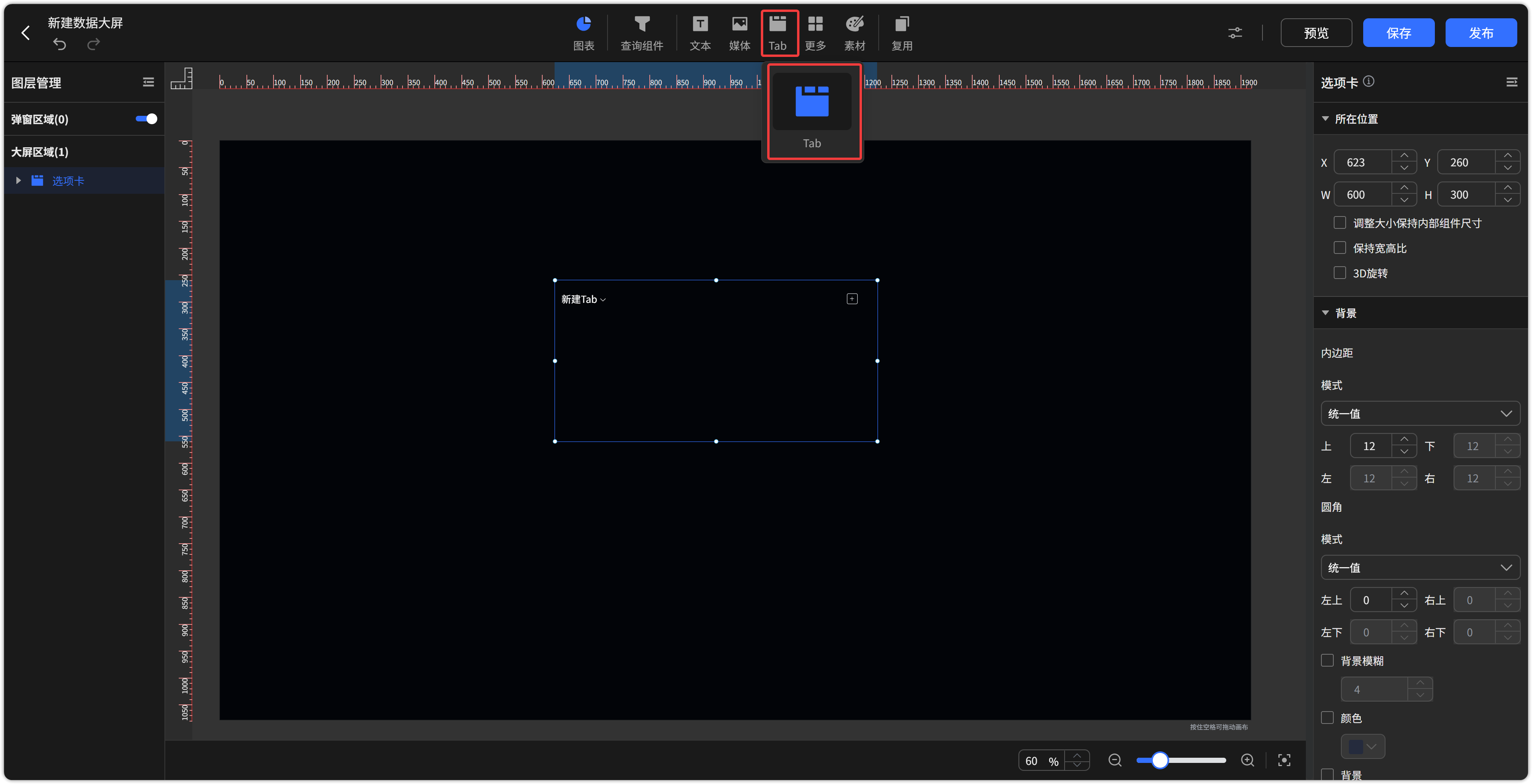Increase the width W value
Image resolution: width=1532 pixels, height=784 pixels.
[x=1403, y=188]
